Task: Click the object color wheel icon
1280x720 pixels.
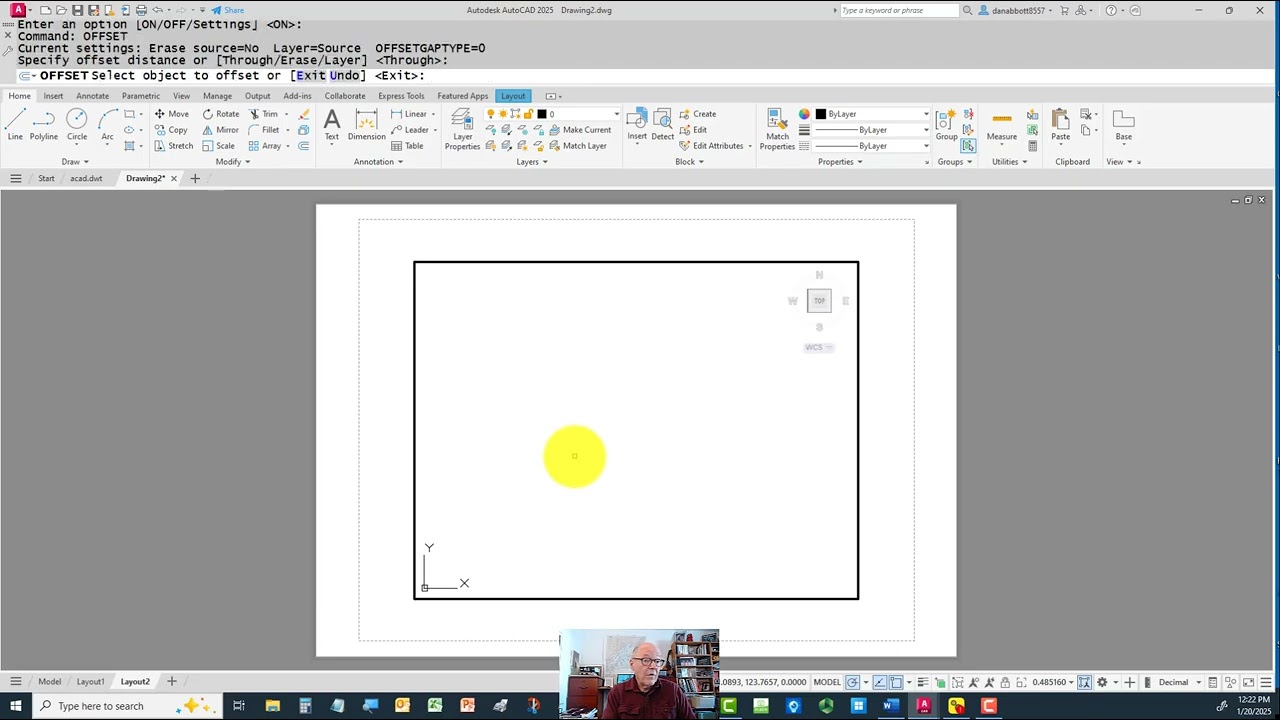Action: tap(804, 114)
